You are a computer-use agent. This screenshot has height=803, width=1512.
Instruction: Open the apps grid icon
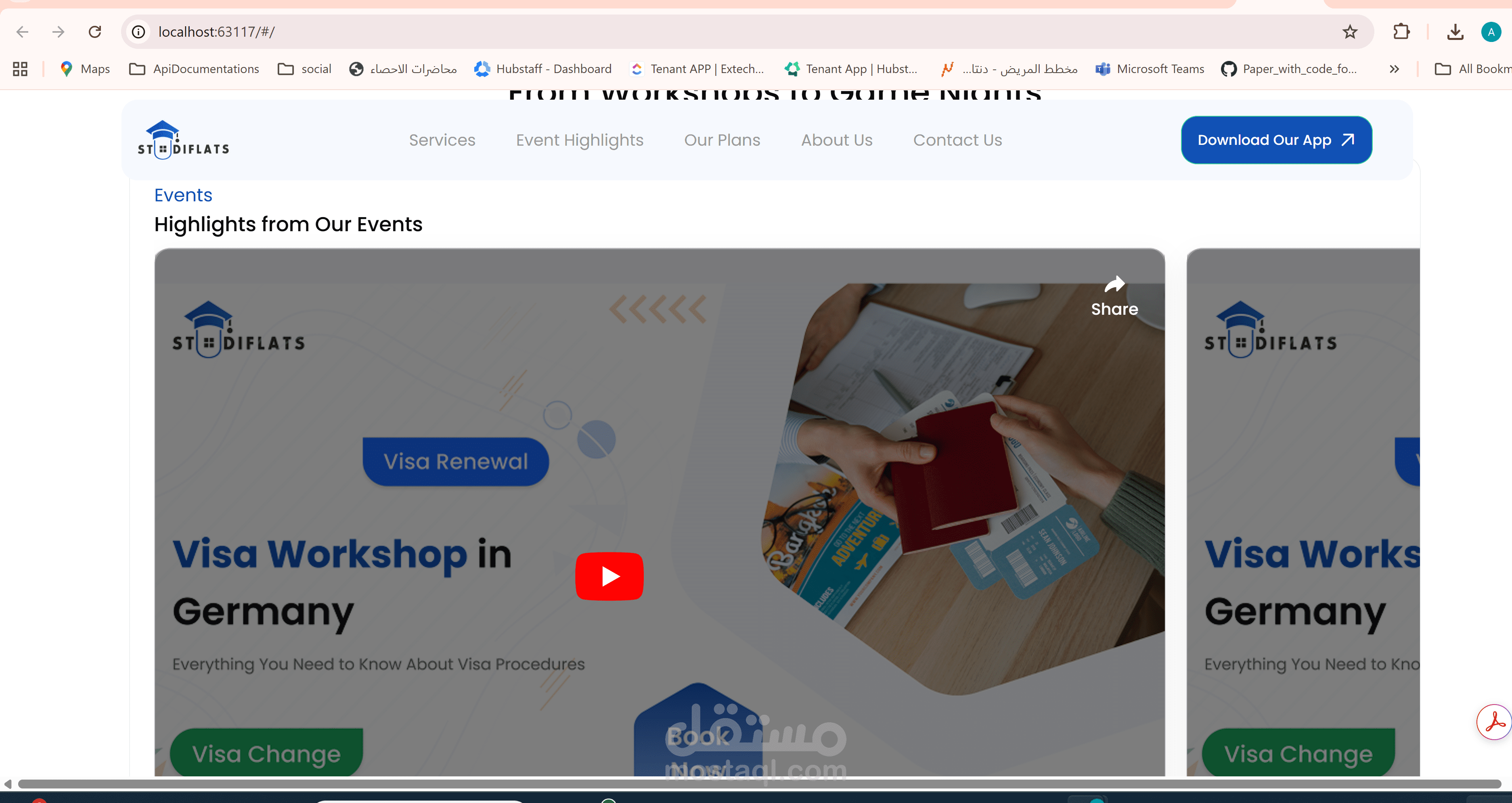point(20,69)
